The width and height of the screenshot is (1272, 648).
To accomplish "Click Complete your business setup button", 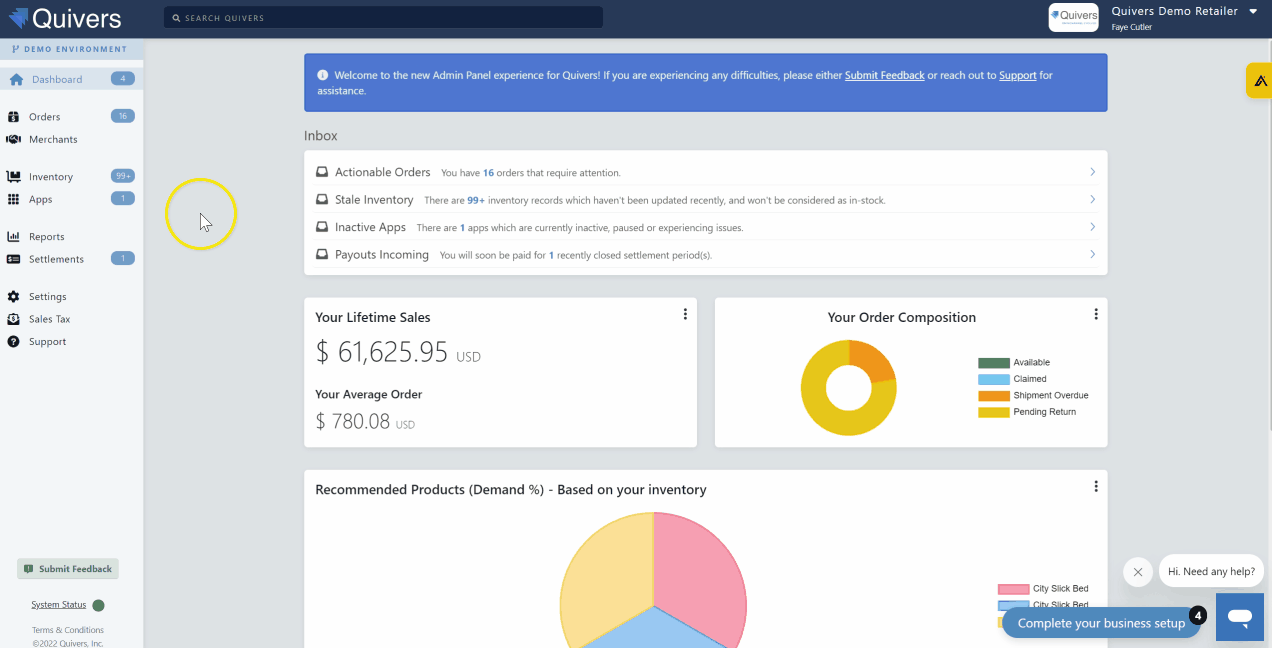I will point(1101,623).
